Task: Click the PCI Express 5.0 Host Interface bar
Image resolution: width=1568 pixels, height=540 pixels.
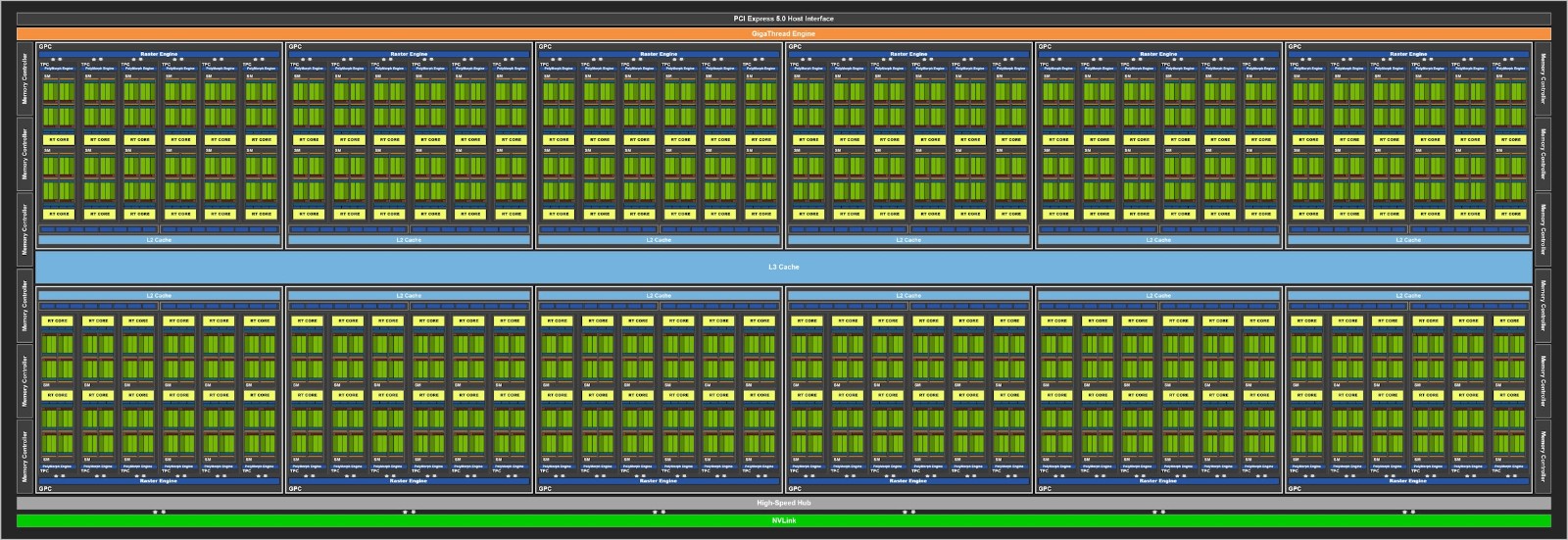Action: (x=783, y=19)
